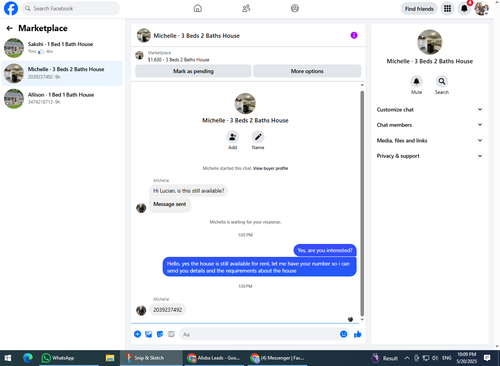Switch to Alisba Leads Chrome window
500x366 pixels.
[x=214, y=358]
